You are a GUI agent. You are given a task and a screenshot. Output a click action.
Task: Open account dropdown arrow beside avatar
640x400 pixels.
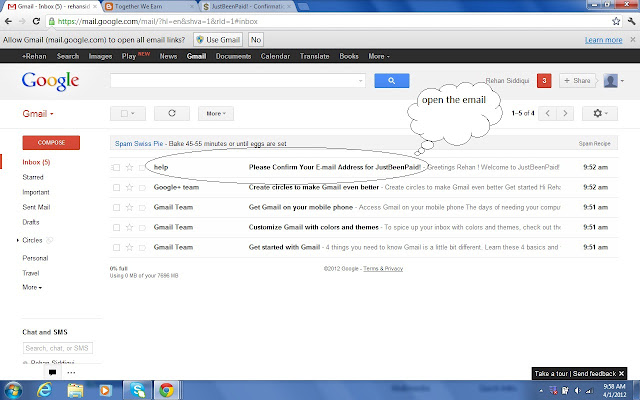[x=622, y=81]
